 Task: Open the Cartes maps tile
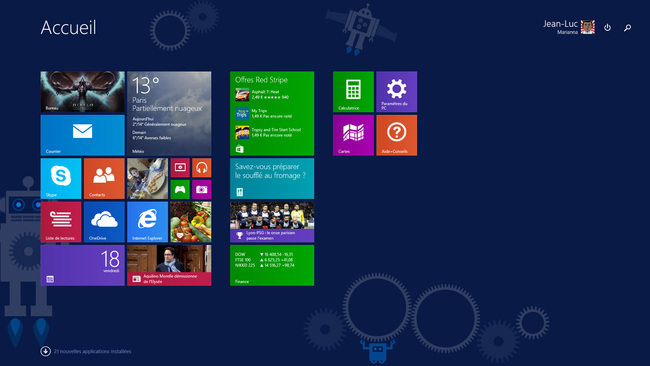[353, 135]
